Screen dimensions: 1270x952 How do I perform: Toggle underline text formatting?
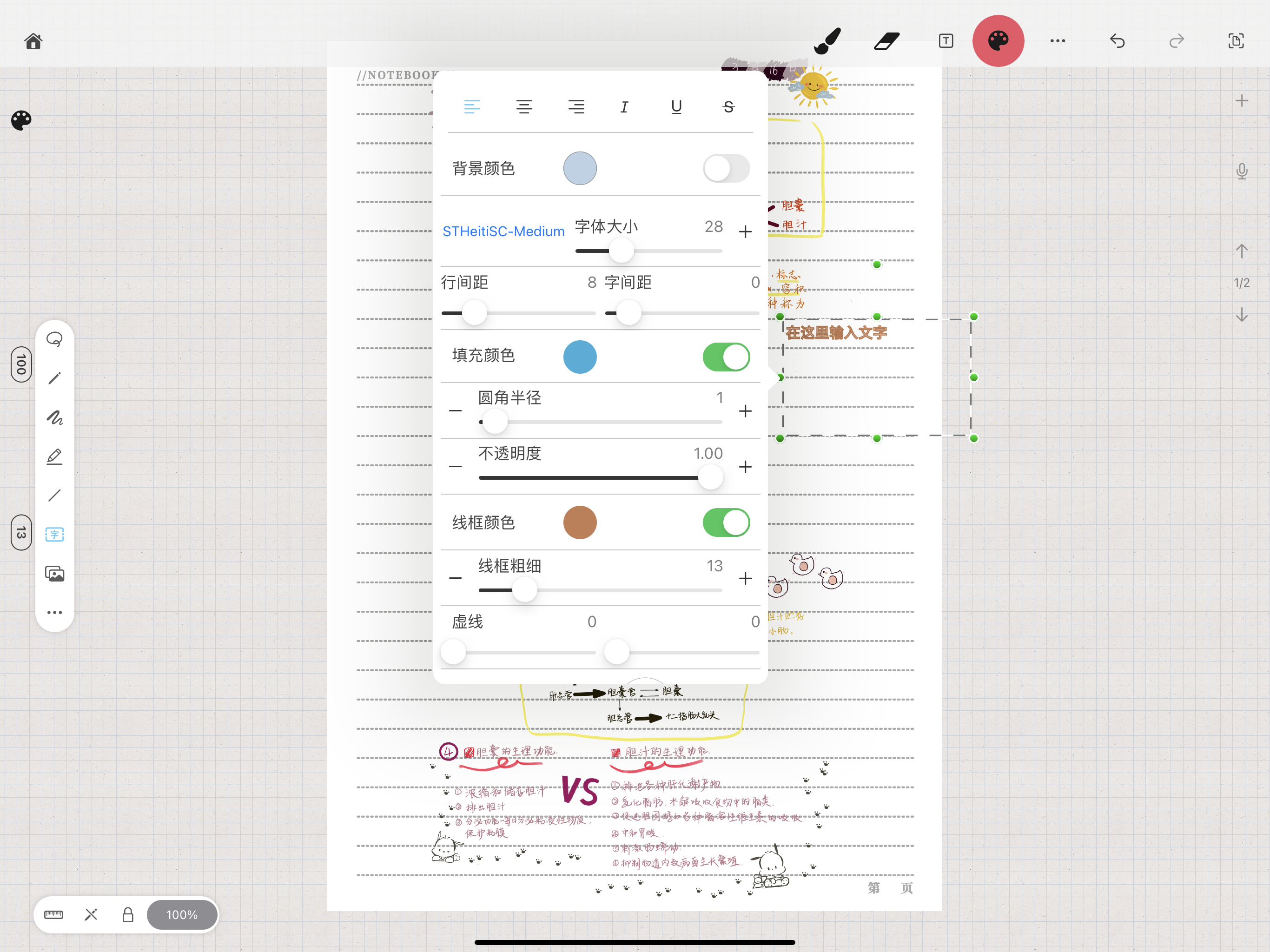point(676,107)
